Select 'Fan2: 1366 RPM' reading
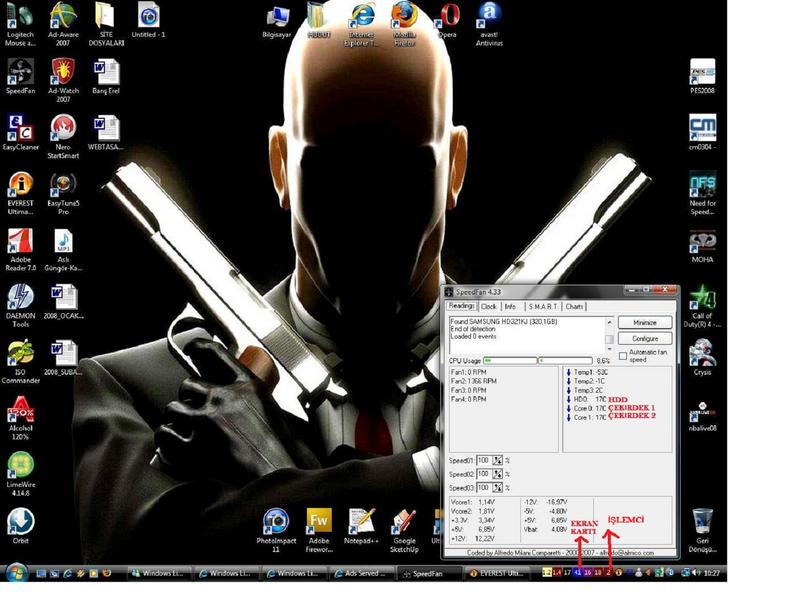Image resolution: width=800 pixels, height=600 pixels. (473, 381)
